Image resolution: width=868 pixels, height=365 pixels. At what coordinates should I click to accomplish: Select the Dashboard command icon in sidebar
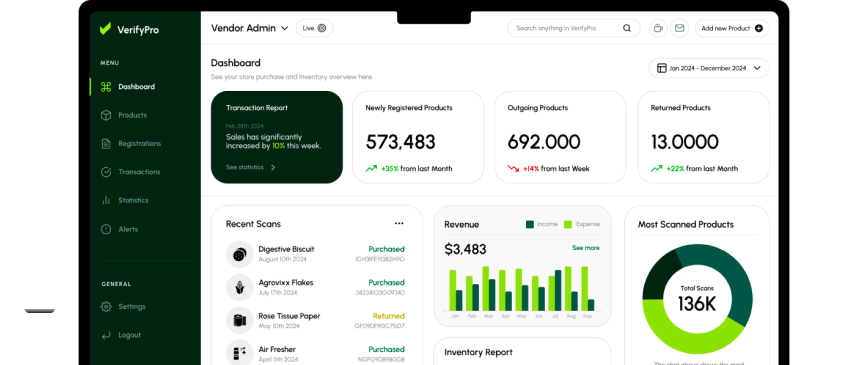(x=106, y=87)
